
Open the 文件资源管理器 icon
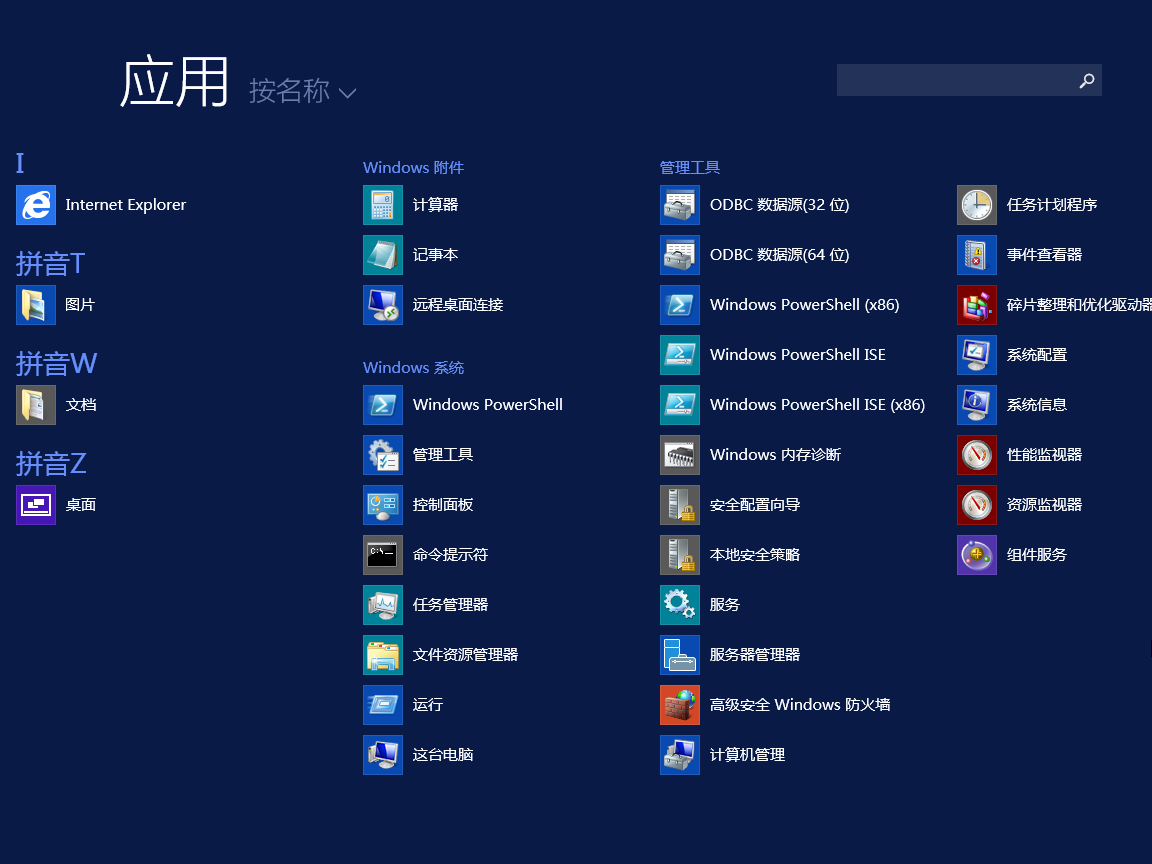coord(383,655)
